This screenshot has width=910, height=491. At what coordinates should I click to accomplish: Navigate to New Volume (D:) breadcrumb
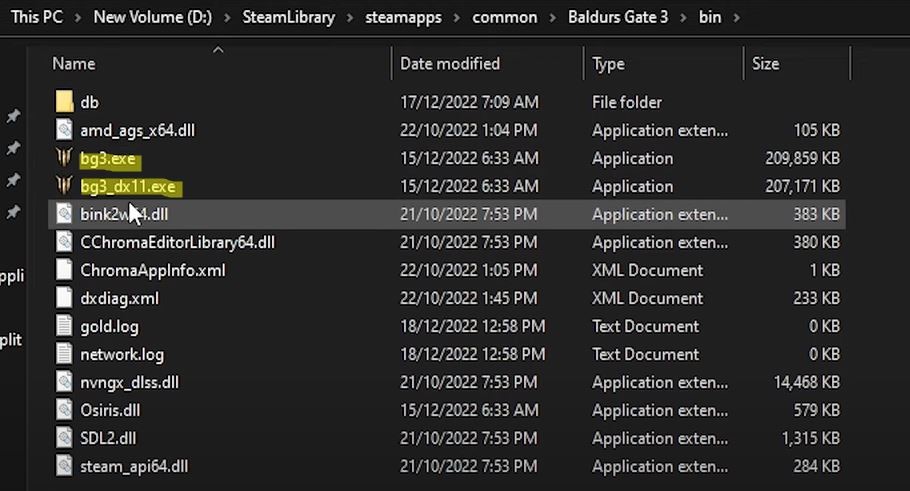pos(153,17)
